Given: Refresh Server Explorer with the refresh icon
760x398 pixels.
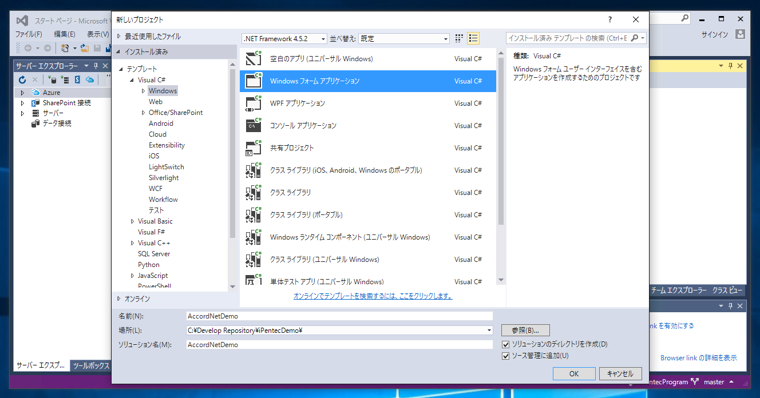Looking at the screenshot, I should point(22,80).
